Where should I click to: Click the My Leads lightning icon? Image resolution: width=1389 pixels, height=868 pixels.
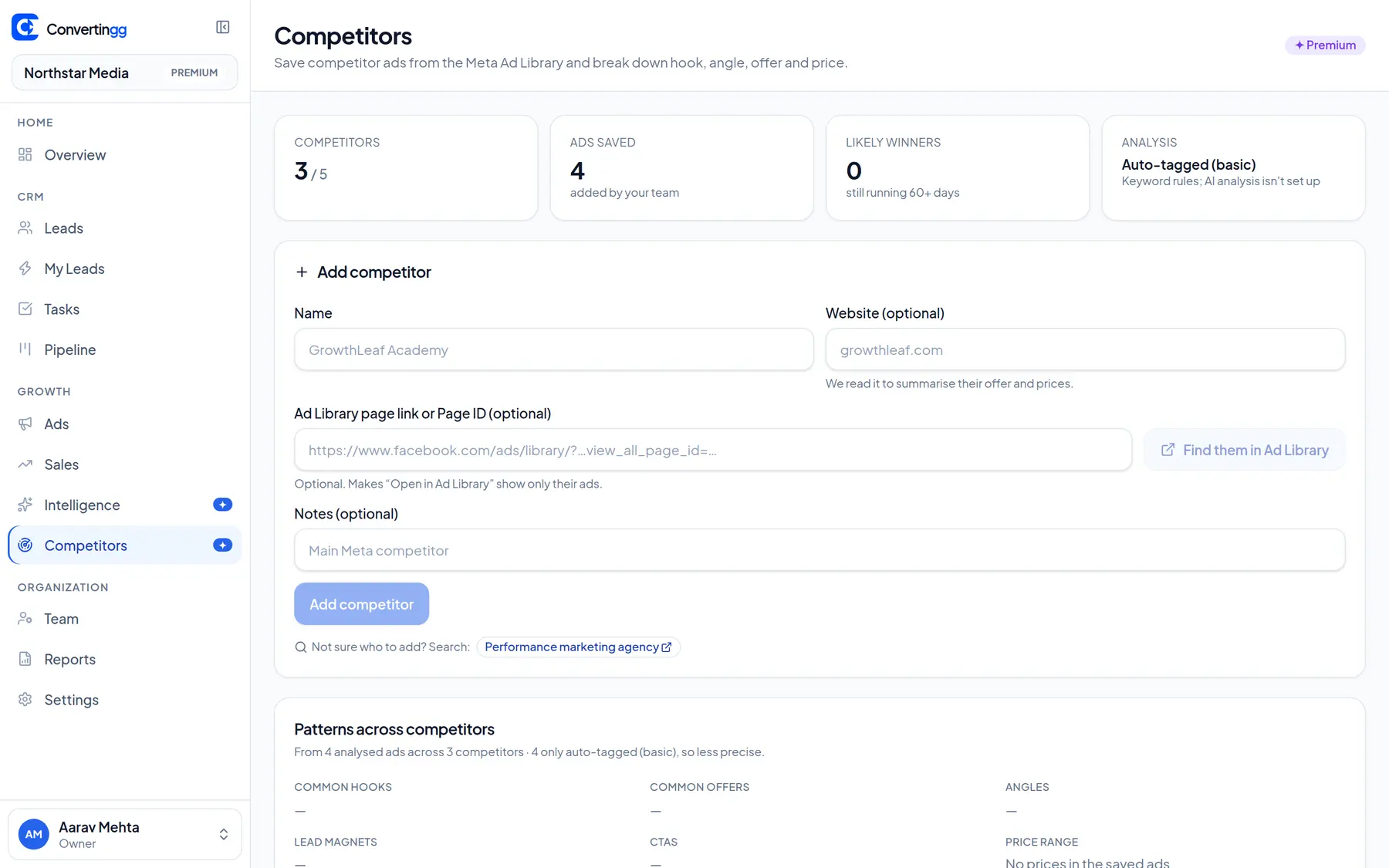tap(25, 269)
